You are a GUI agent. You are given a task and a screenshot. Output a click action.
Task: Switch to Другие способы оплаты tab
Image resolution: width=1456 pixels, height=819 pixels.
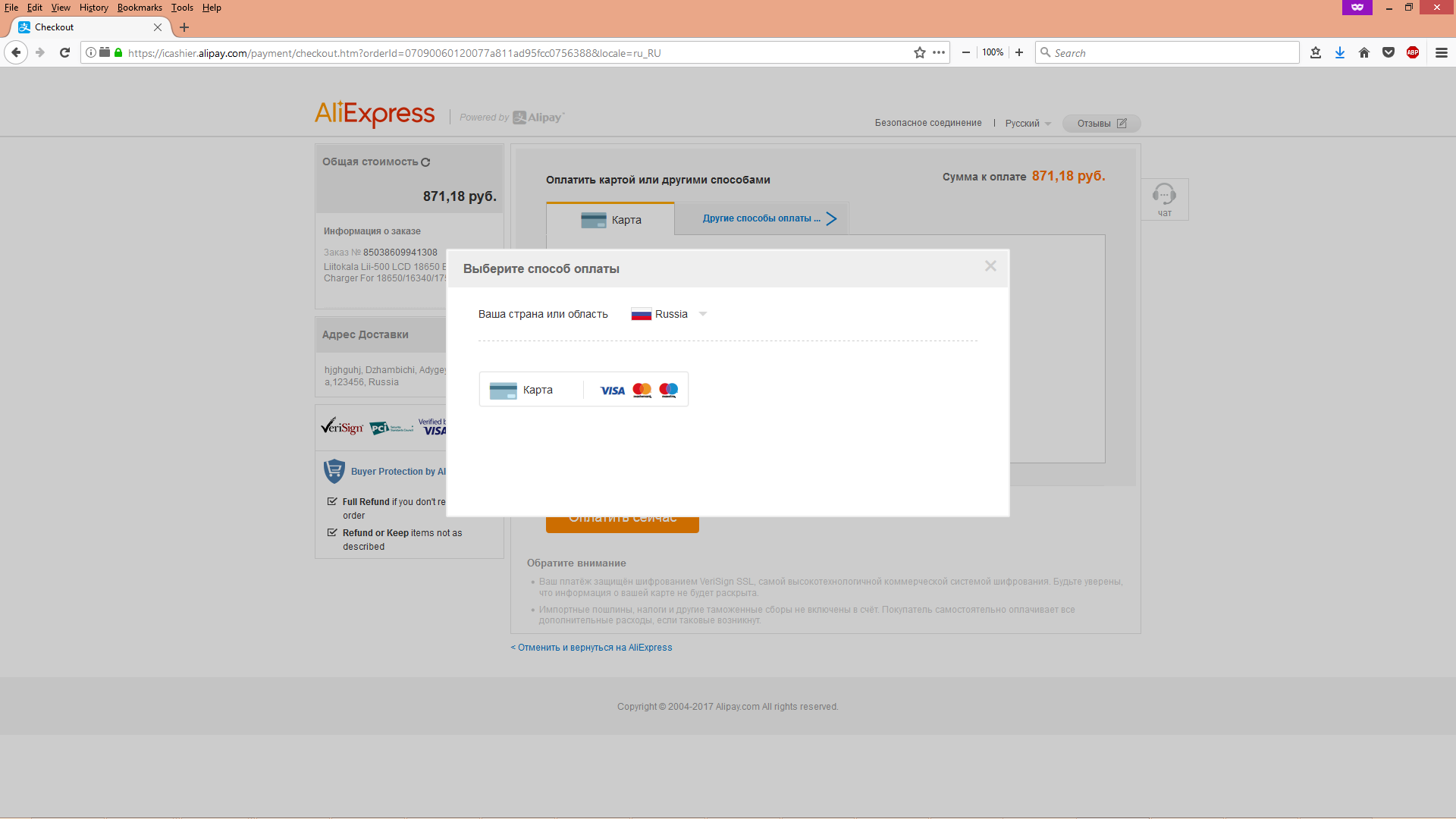point(761,218)
